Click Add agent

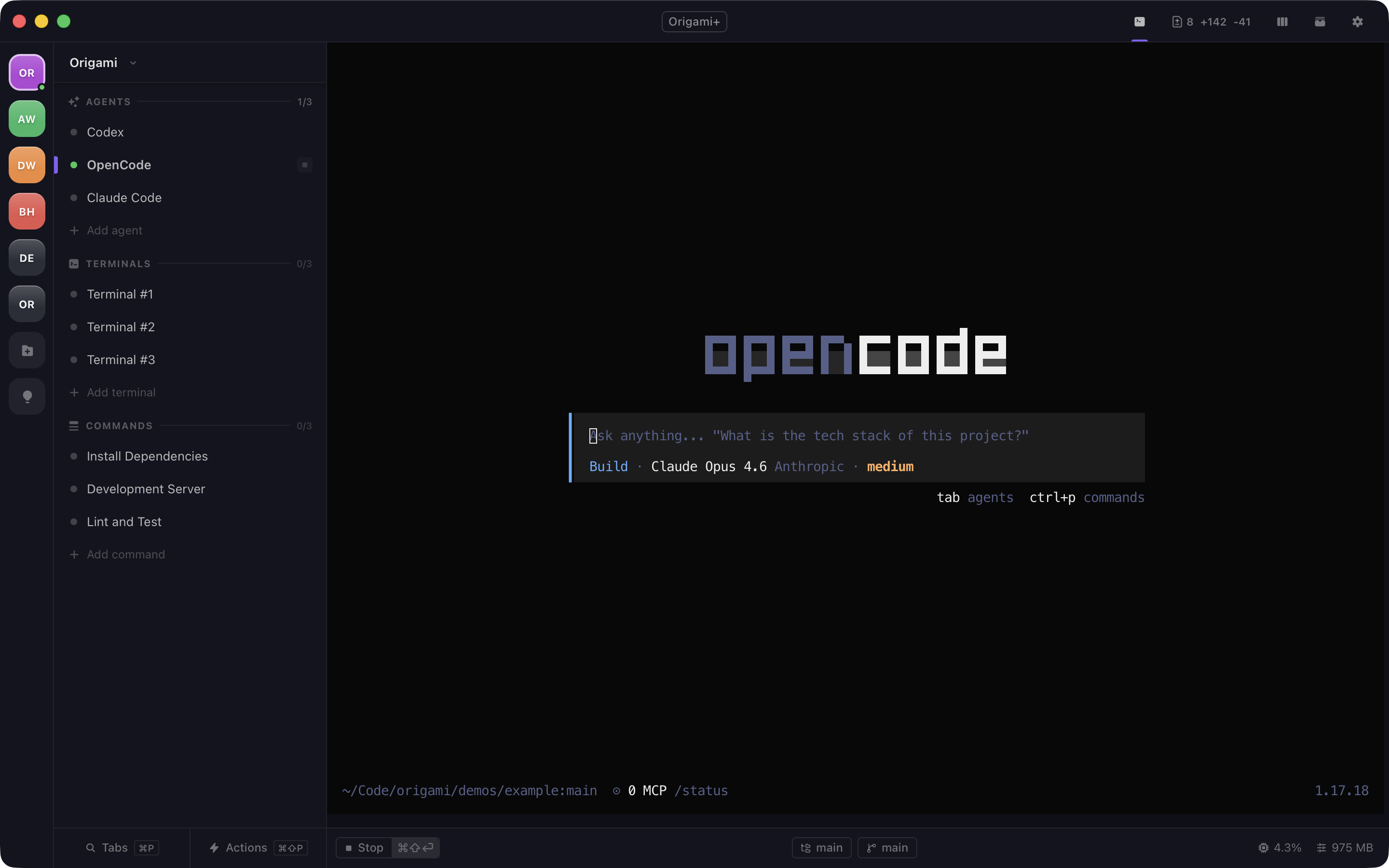click(x=106, y=231)
